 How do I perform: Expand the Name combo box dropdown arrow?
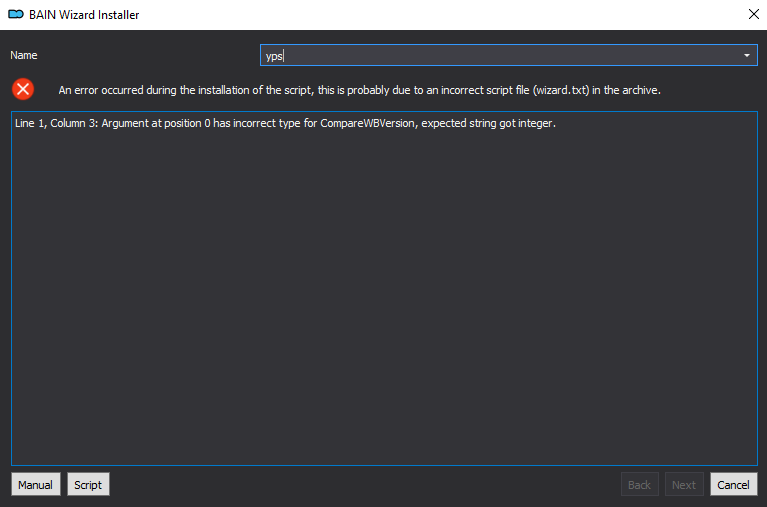point(746,55)
